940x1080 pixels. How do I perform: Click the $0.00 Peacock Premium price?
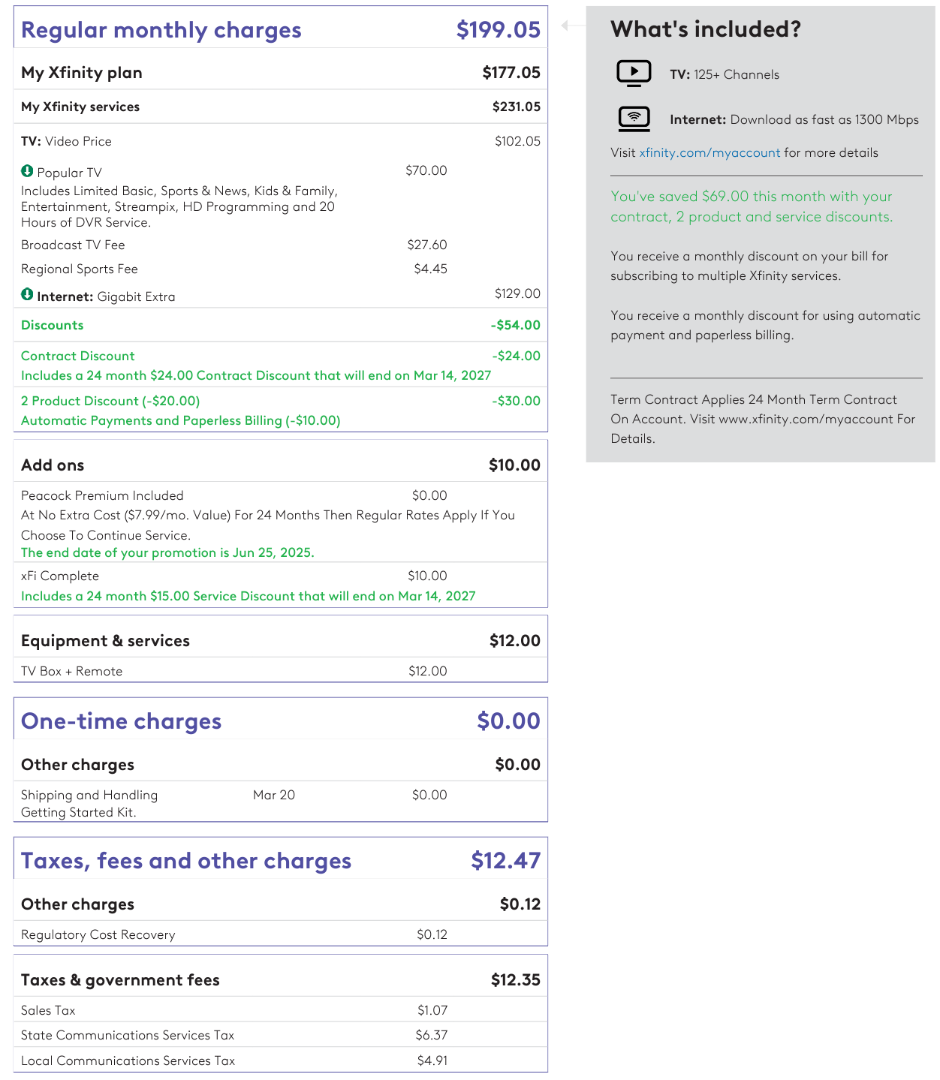[430, 496]
